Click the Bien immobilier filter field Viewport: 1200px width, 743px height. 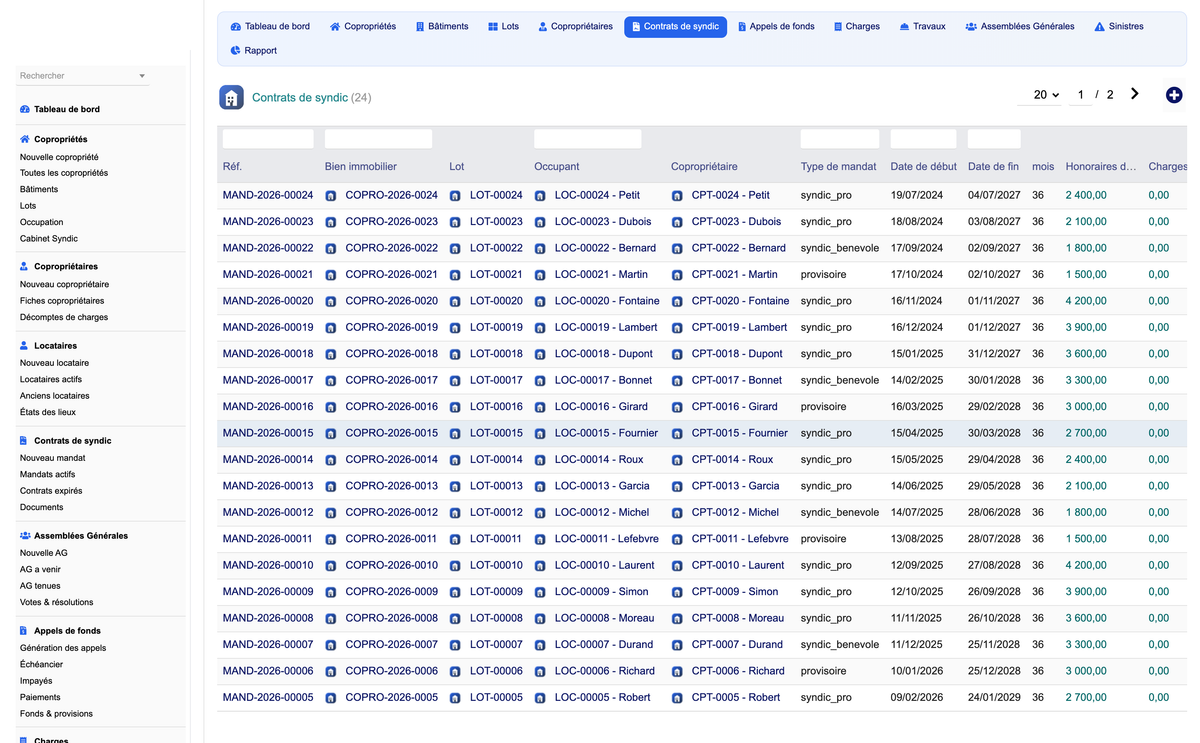(378, 139)
